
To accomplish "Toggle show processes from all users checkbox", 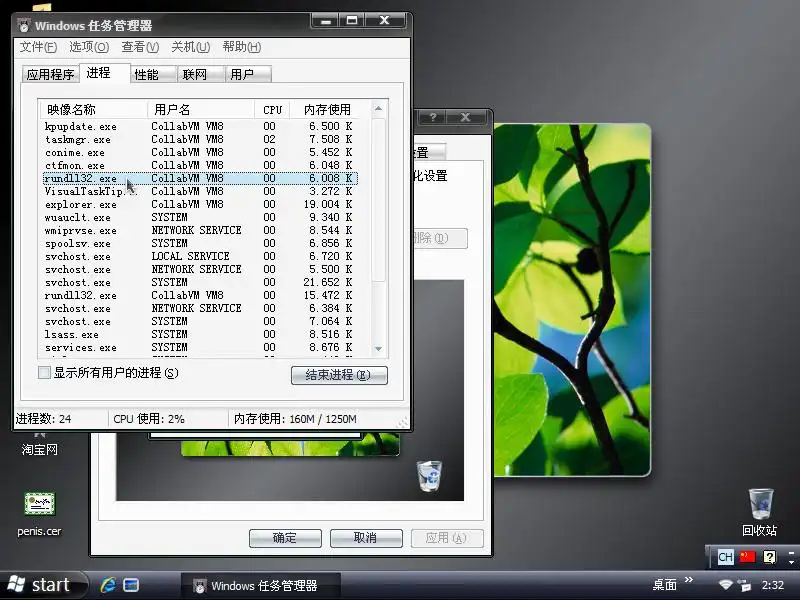I will click(x=44, y=372).
